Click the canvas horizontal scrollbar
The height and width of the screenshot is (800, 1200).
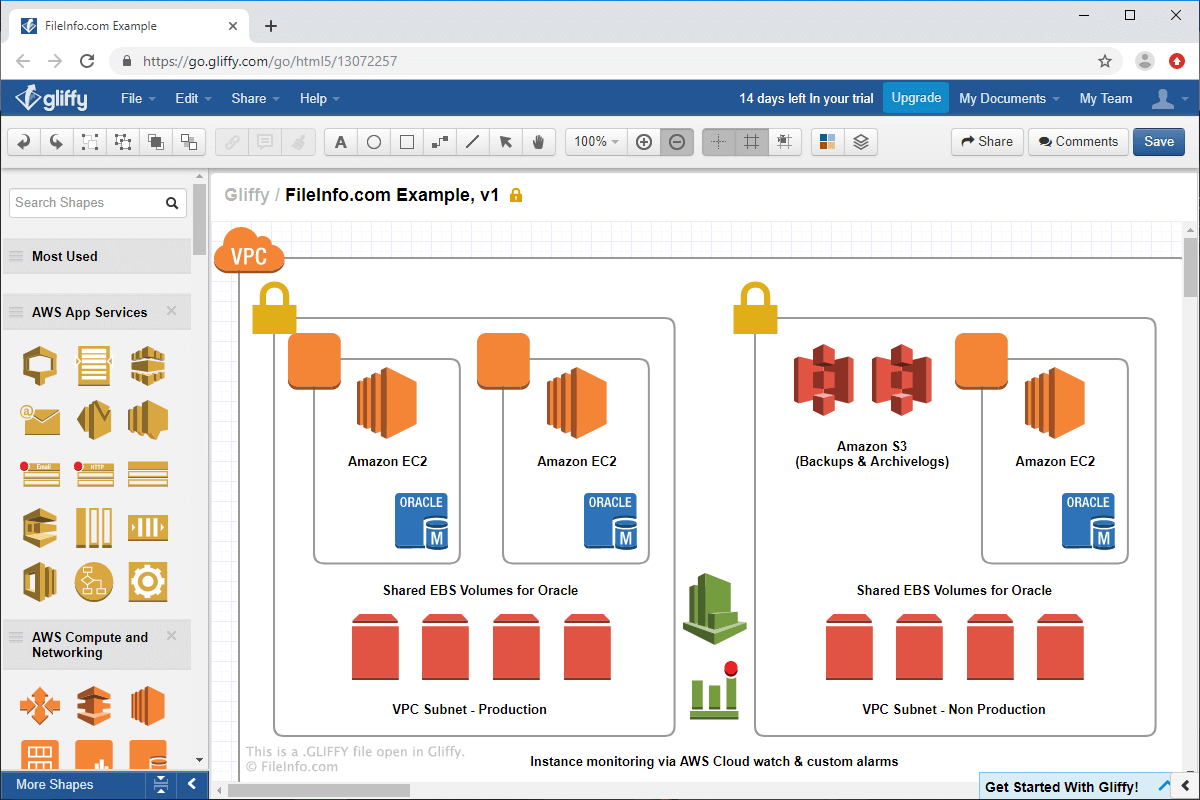point(318,790)
